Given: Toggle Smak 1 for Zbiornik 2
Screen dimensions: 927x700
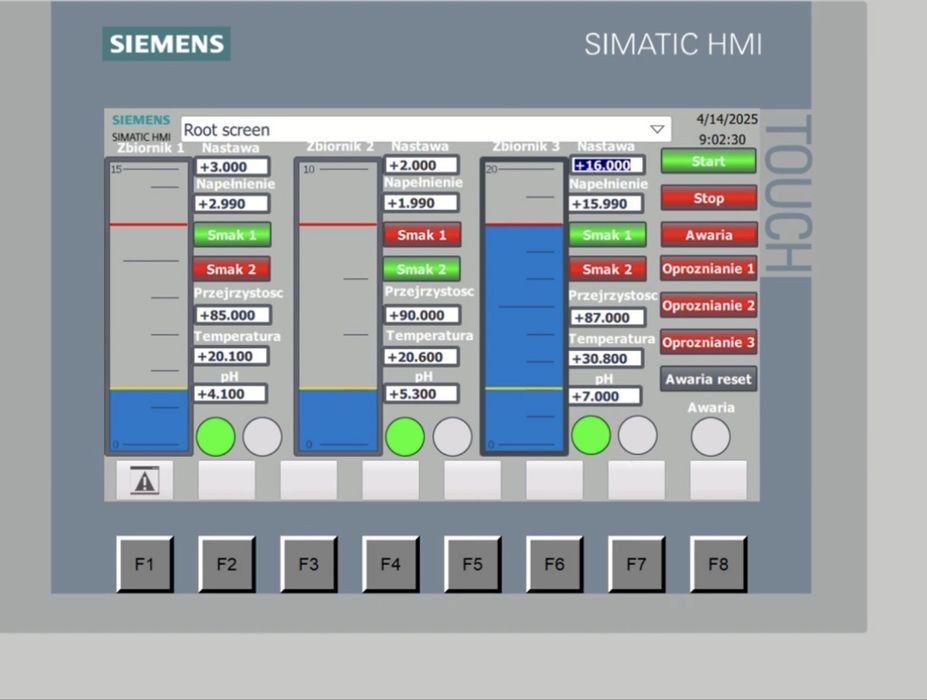Looking at the screenshot, I should pos(422,235).
